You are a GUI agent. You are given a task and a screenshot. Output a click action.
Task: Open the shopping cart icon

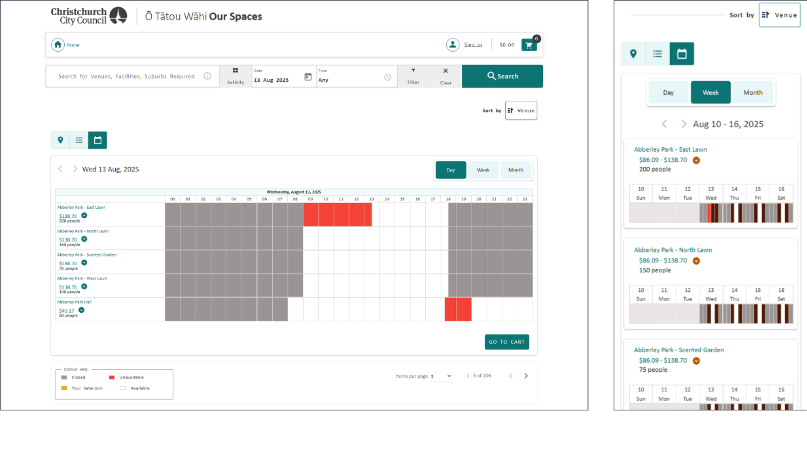(x=529, y=45)
